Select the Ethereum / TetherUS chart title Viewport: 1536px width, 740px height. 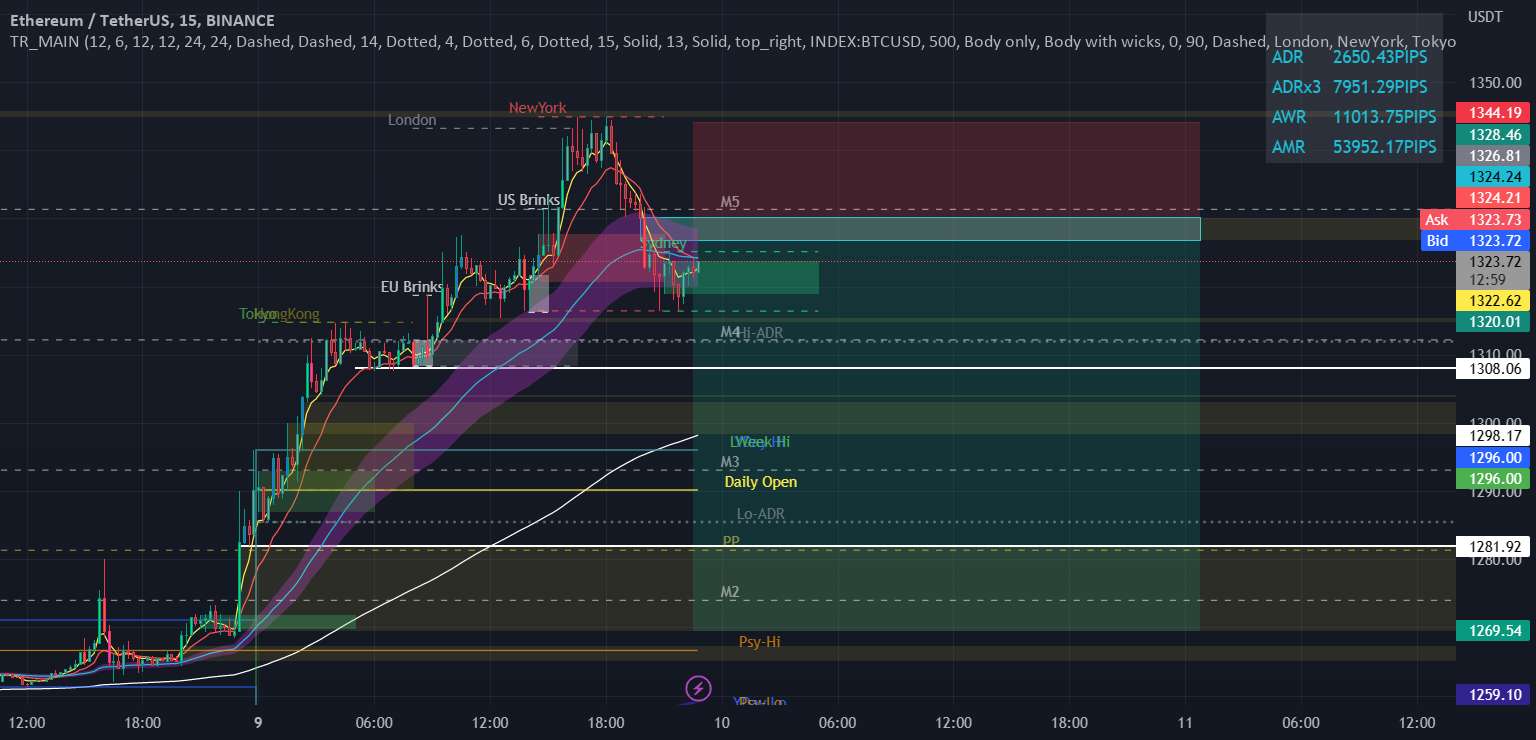[x=143, y=21]
